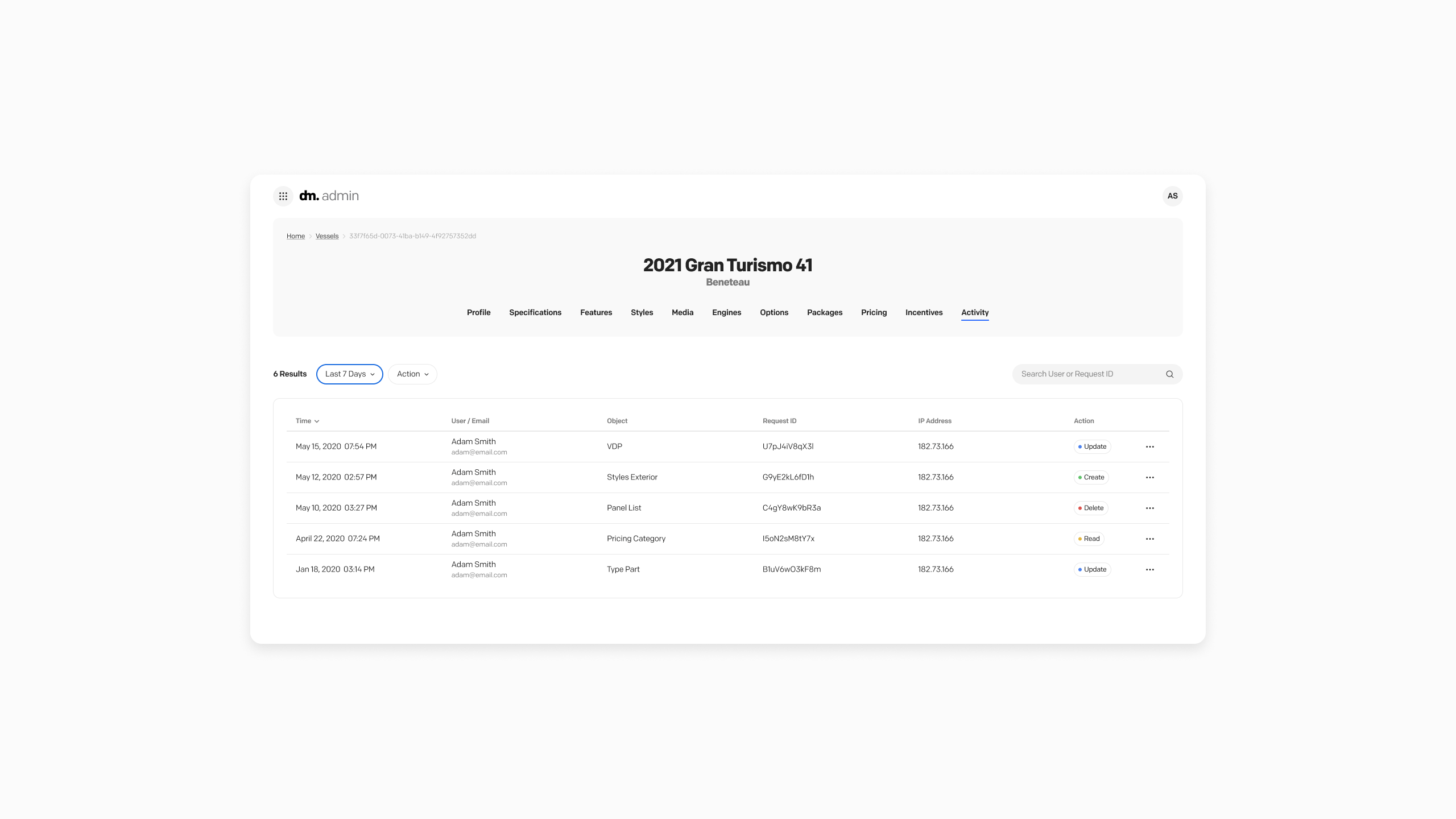Switch to the Specifications tab
Screen dimensions: 1456x819
535,312
